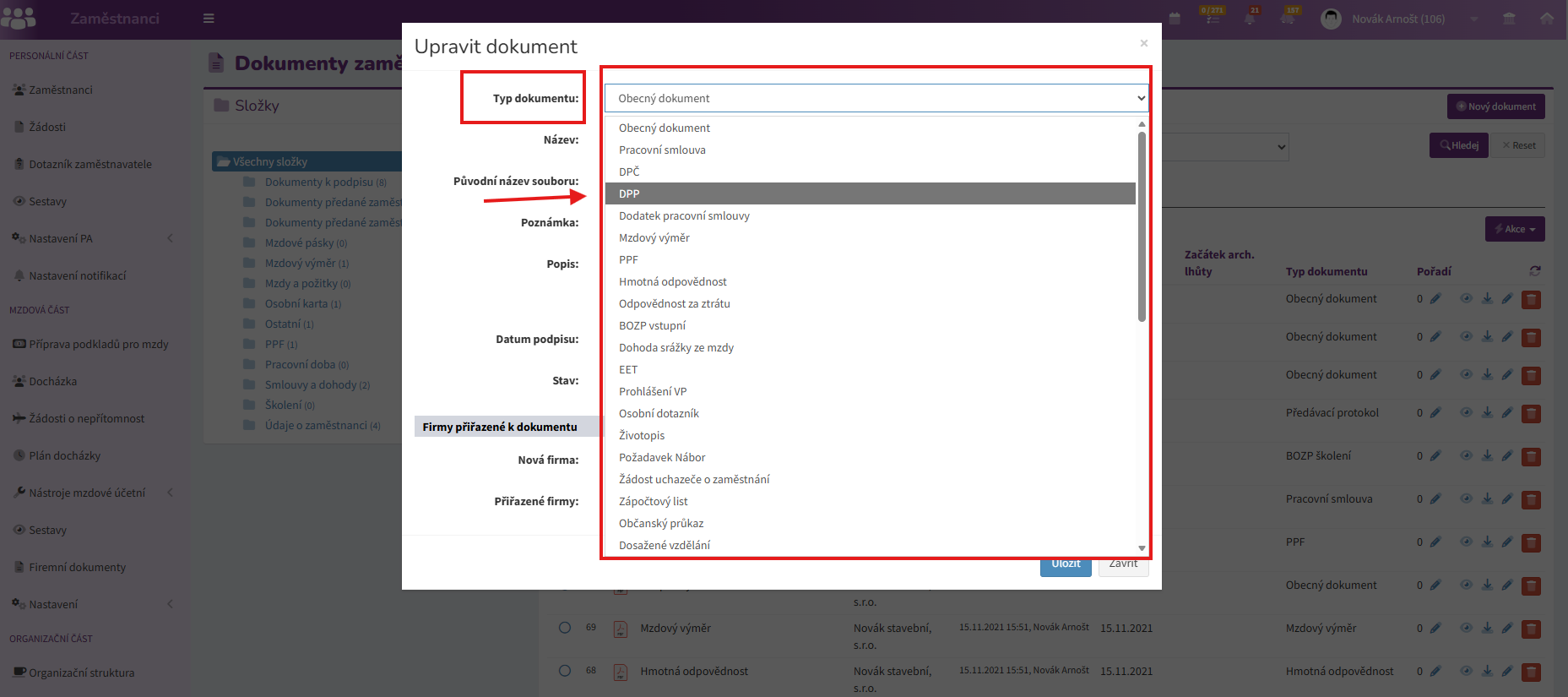Open the Smlouvy a dohody folder
Viewport: 1568px width, 697px height.
317,385
